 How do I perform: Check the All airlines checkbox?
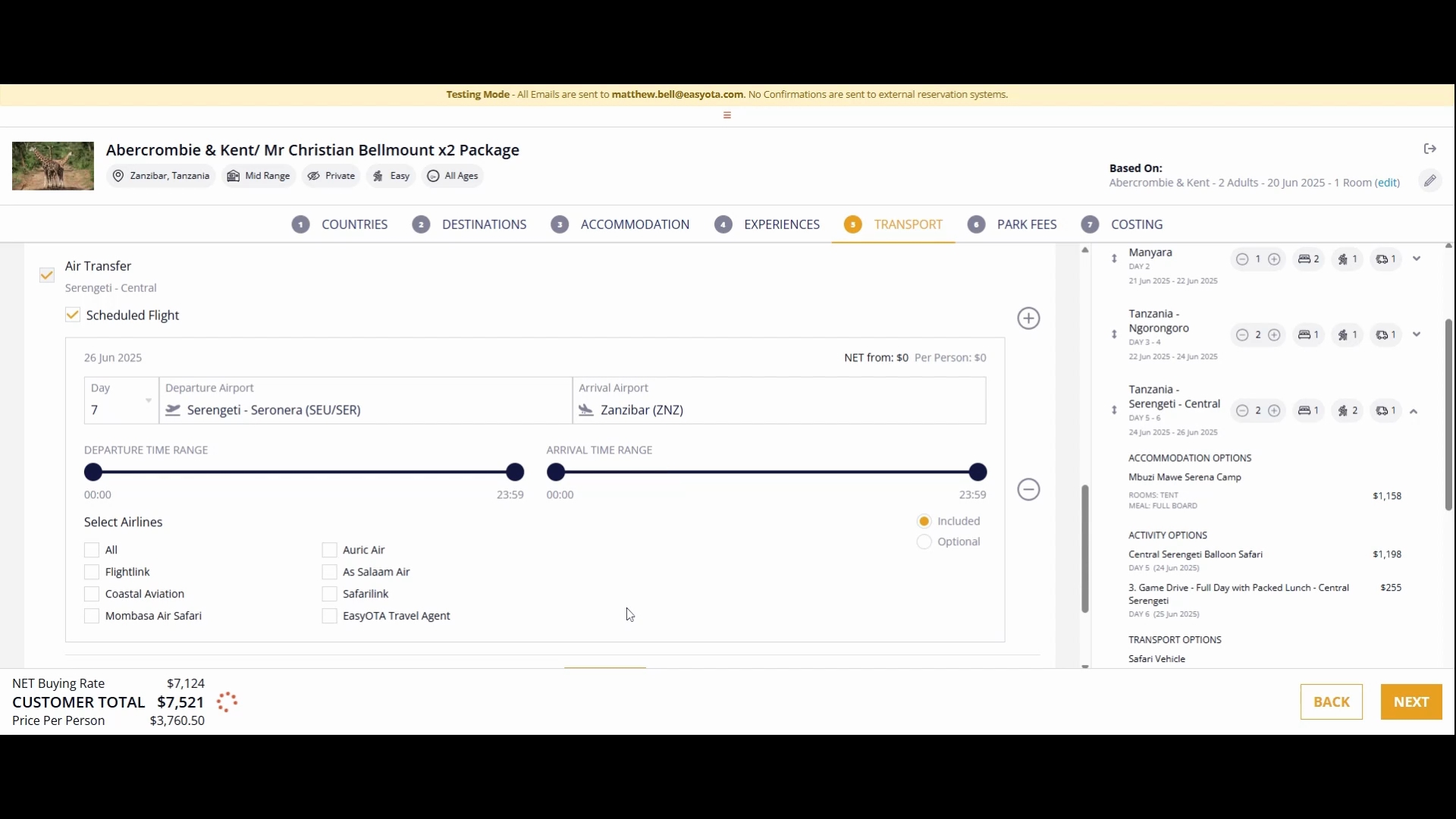click(92, 550)
